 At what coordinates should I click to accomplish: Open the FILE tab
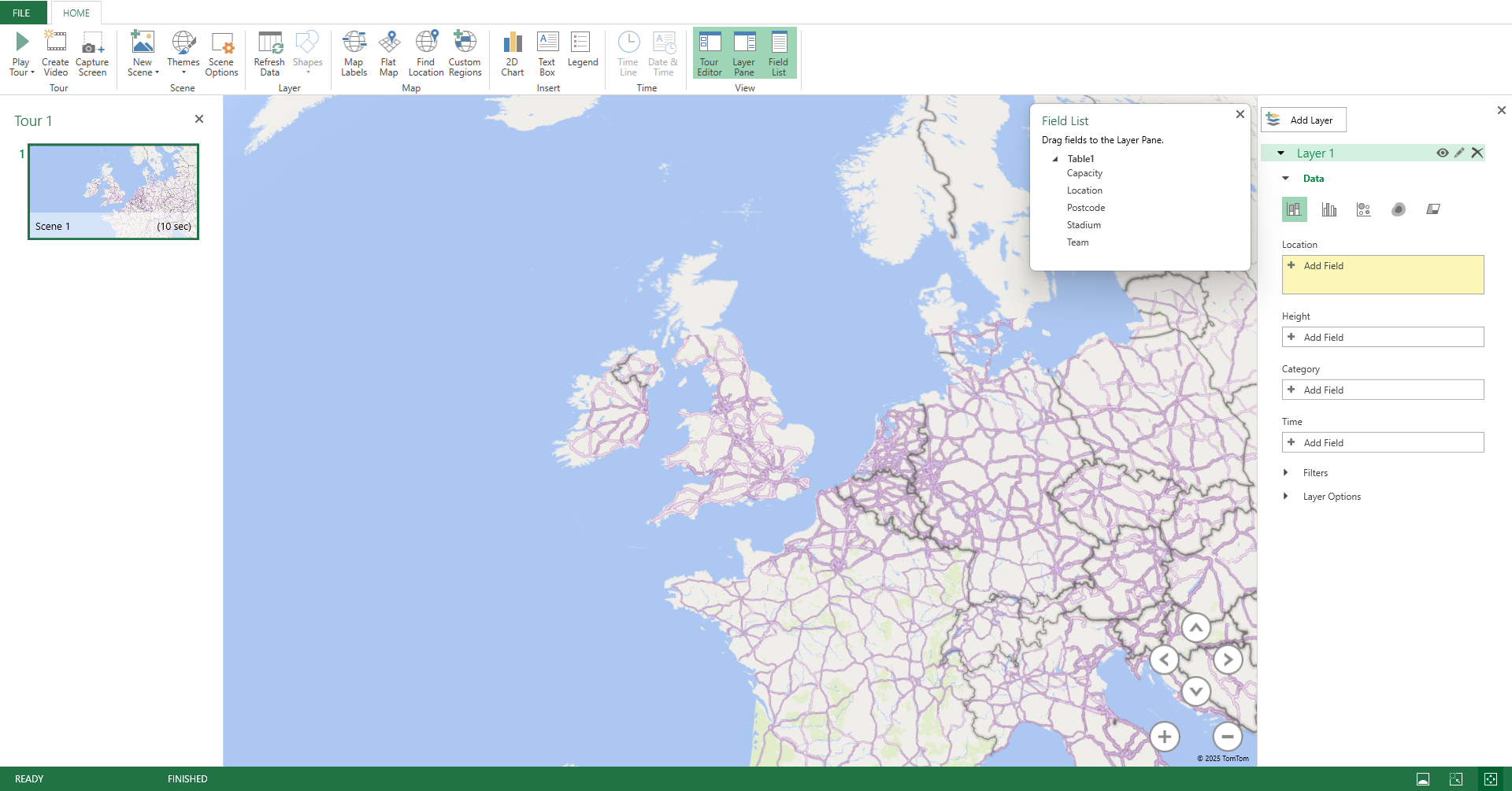pyautogui.click(x=21, y=13)
